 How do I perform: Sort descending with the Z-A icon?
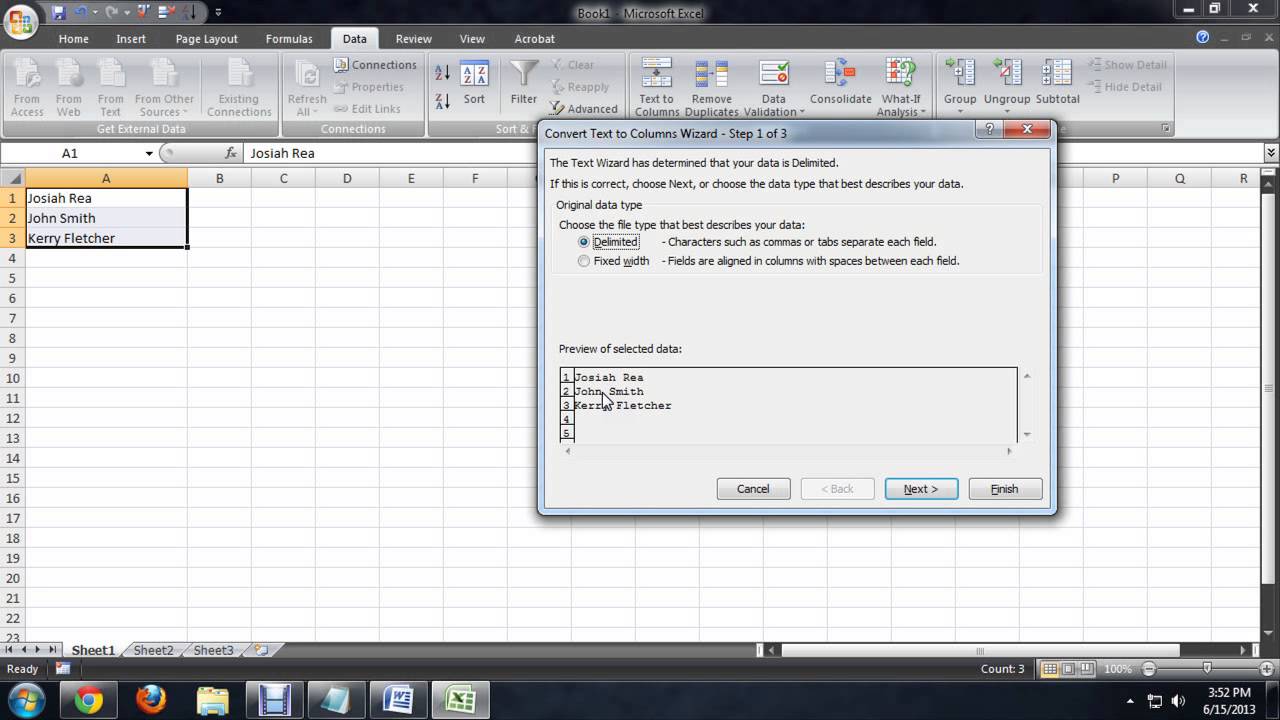tap(443, 101)
